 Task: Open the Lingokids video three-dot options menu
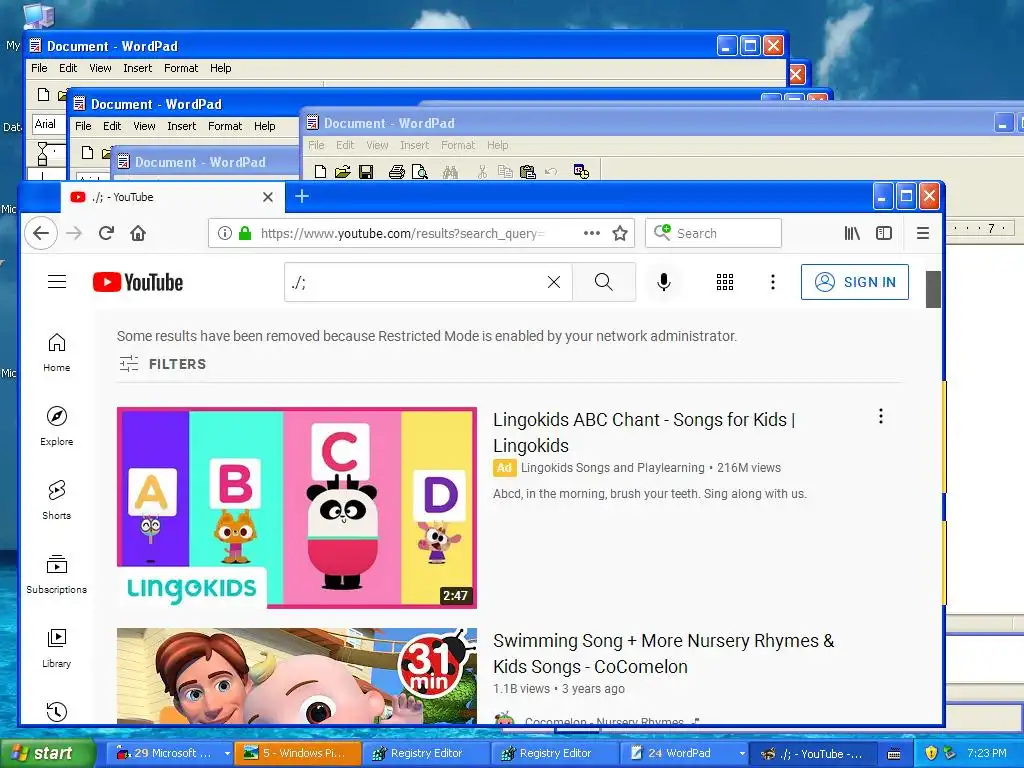pyautogui.click(x=880, y=416)
